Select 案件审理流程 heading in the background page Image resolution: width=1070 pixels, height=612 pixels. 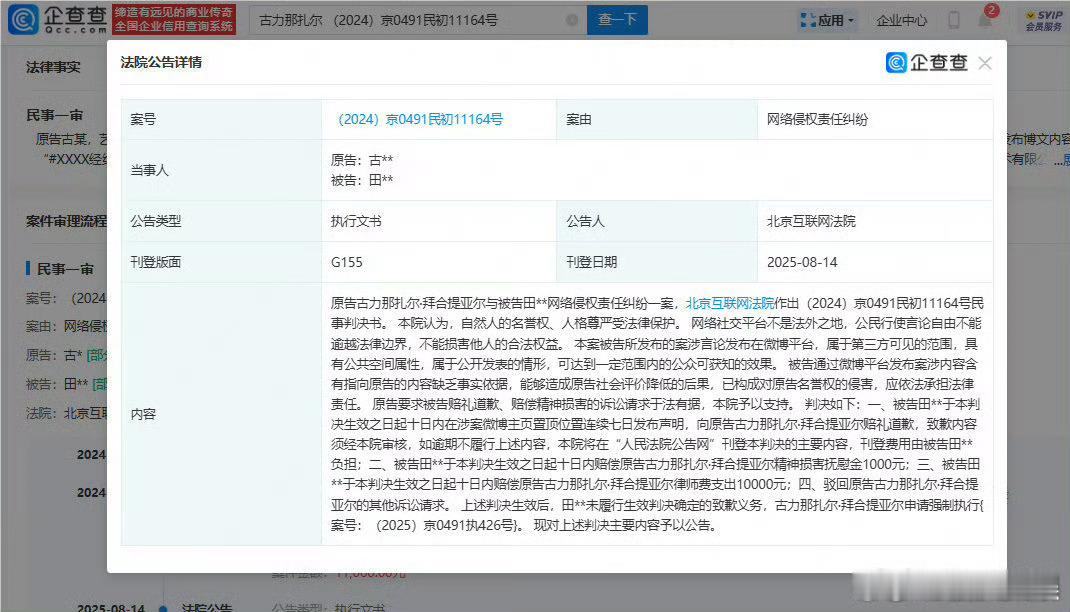[66, 221]
